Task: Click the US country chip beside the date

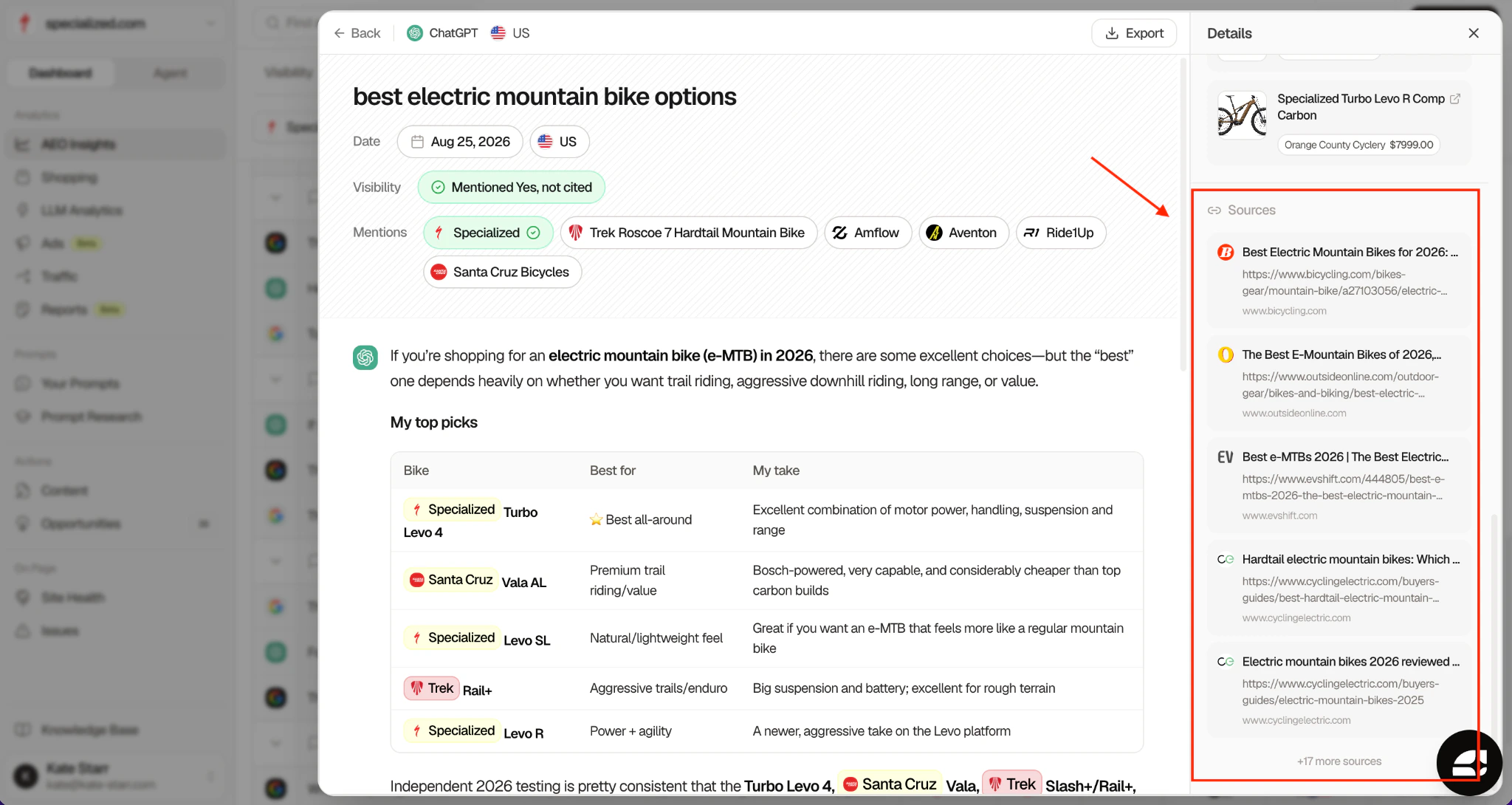Action: tap(559, 142)
